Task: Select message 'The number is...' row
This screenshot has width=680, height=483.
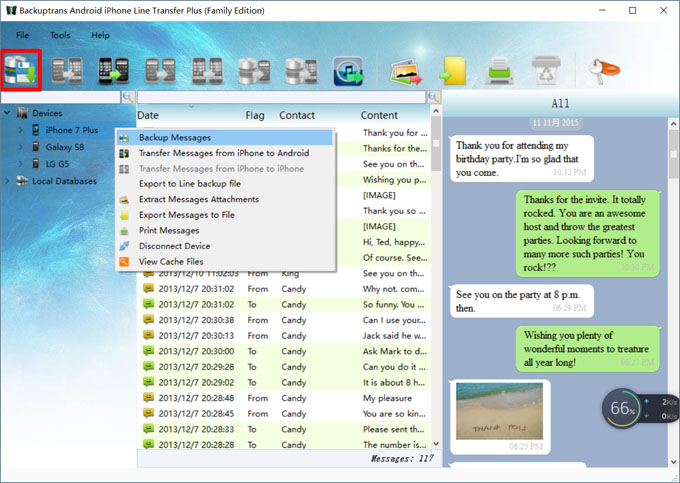Action: tap(284, 445)
